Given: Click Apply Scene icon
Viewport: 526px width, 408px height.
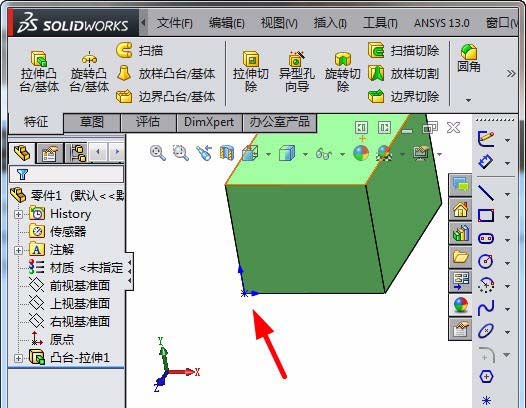Looking at the screenshot, I should [x=384, y=153].
